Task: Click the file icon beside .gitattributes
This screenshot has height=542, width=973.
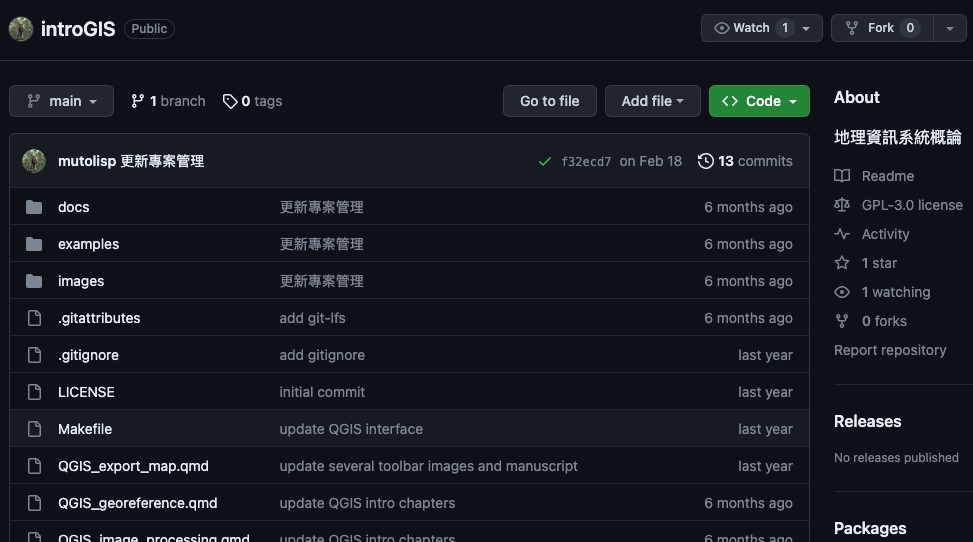Action: tap(34, 318)
